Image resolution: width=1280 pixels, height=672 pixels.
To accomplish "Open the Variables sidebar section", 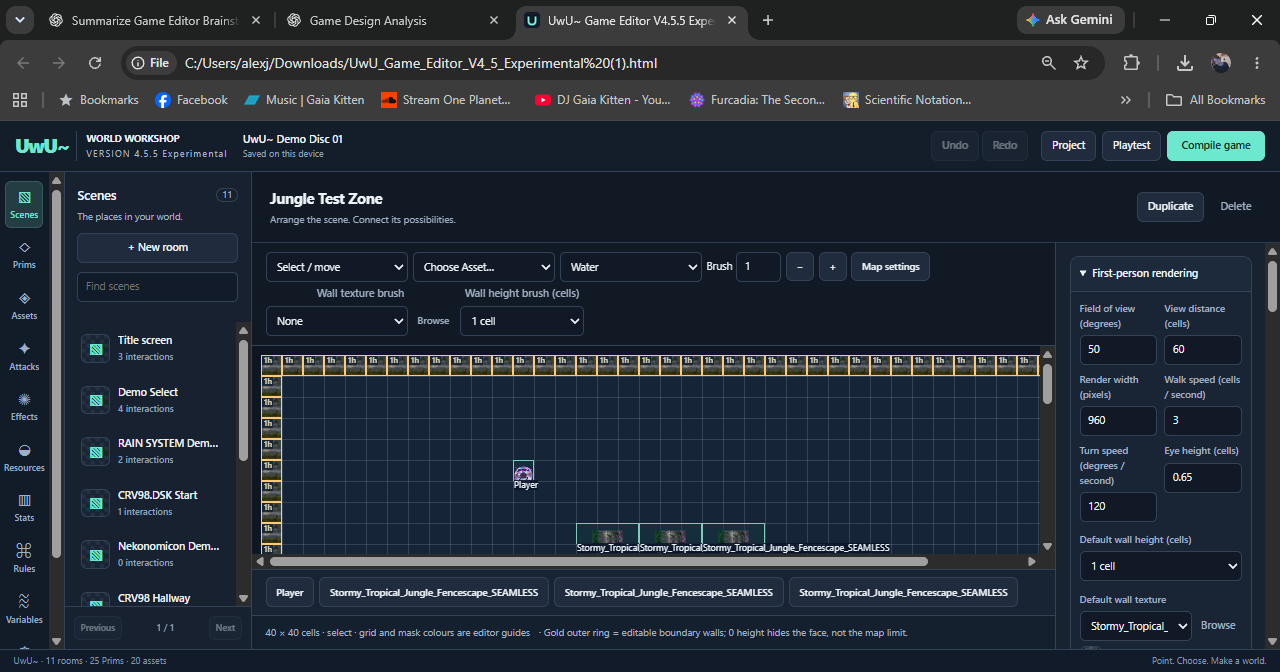I will coord(24,609).
